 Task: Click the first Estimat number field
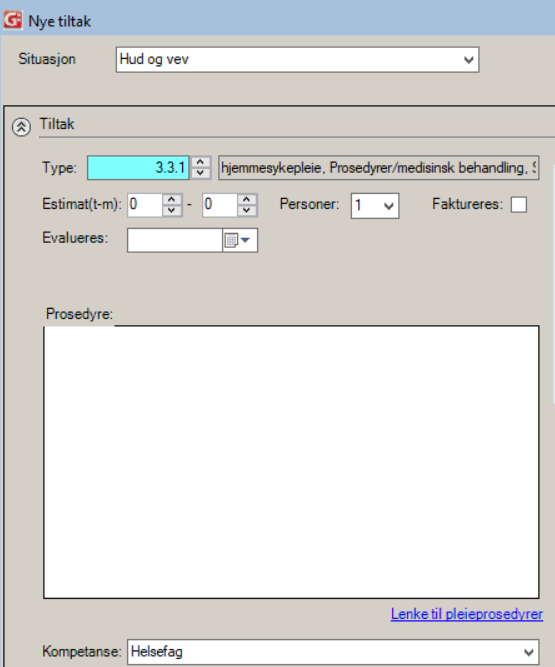coord(145,205)
